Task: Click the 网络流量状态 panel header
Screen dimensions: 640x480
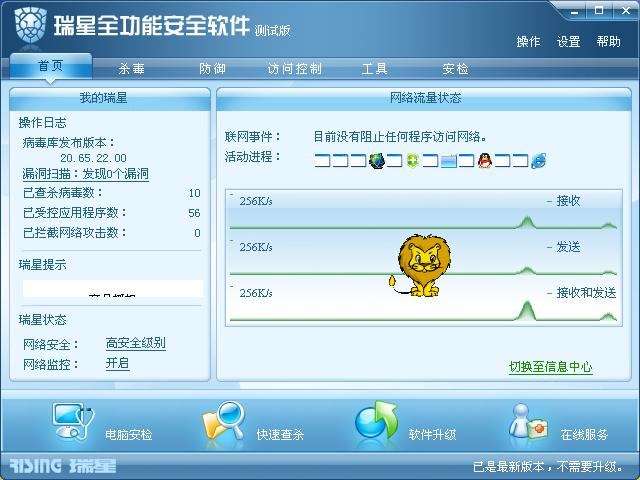Action: 424,98
